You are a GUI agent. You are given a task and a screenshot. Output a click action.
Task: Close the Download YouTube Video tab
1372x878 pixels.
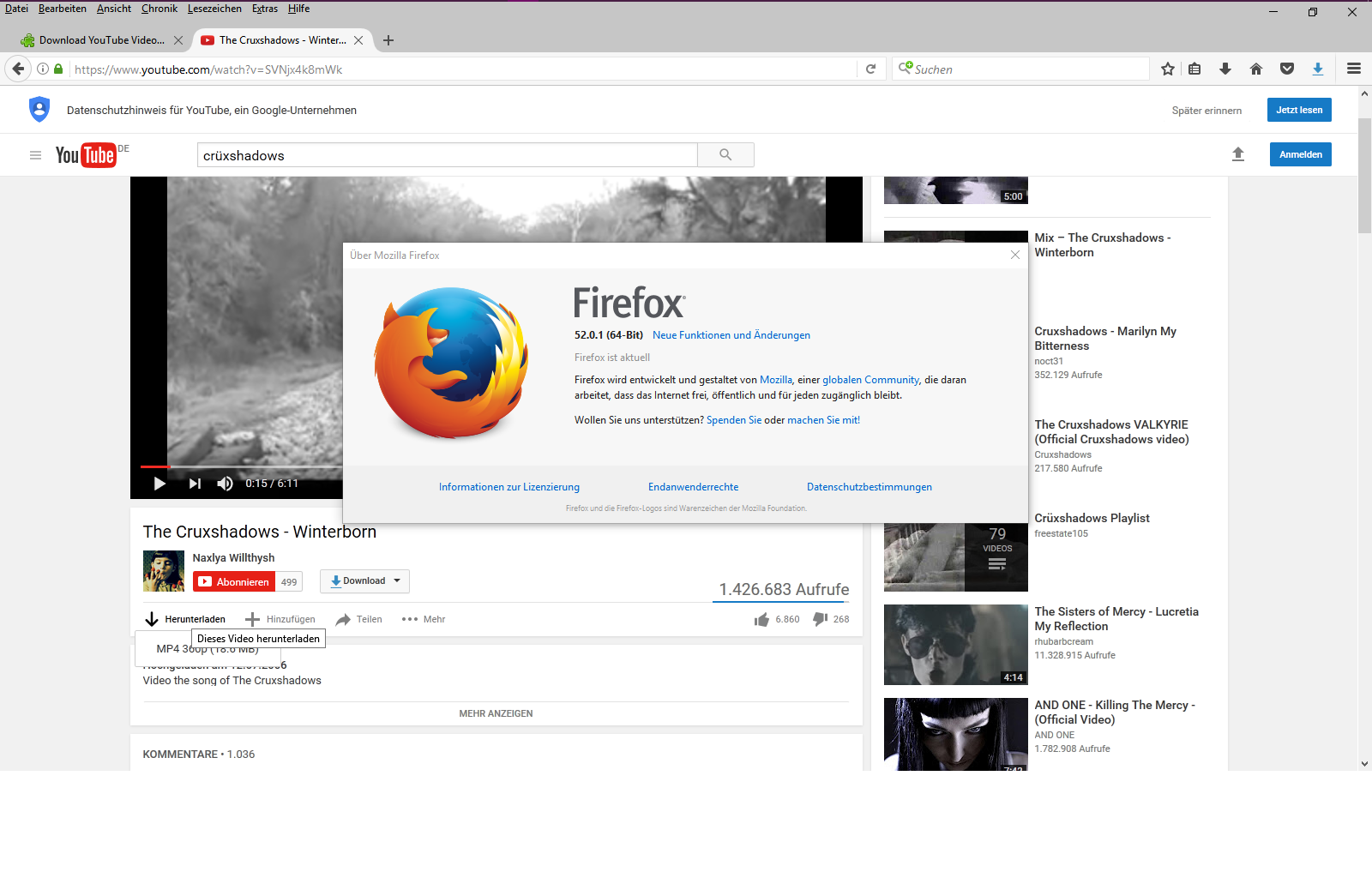pyautogui.click(x=178, y=40)
